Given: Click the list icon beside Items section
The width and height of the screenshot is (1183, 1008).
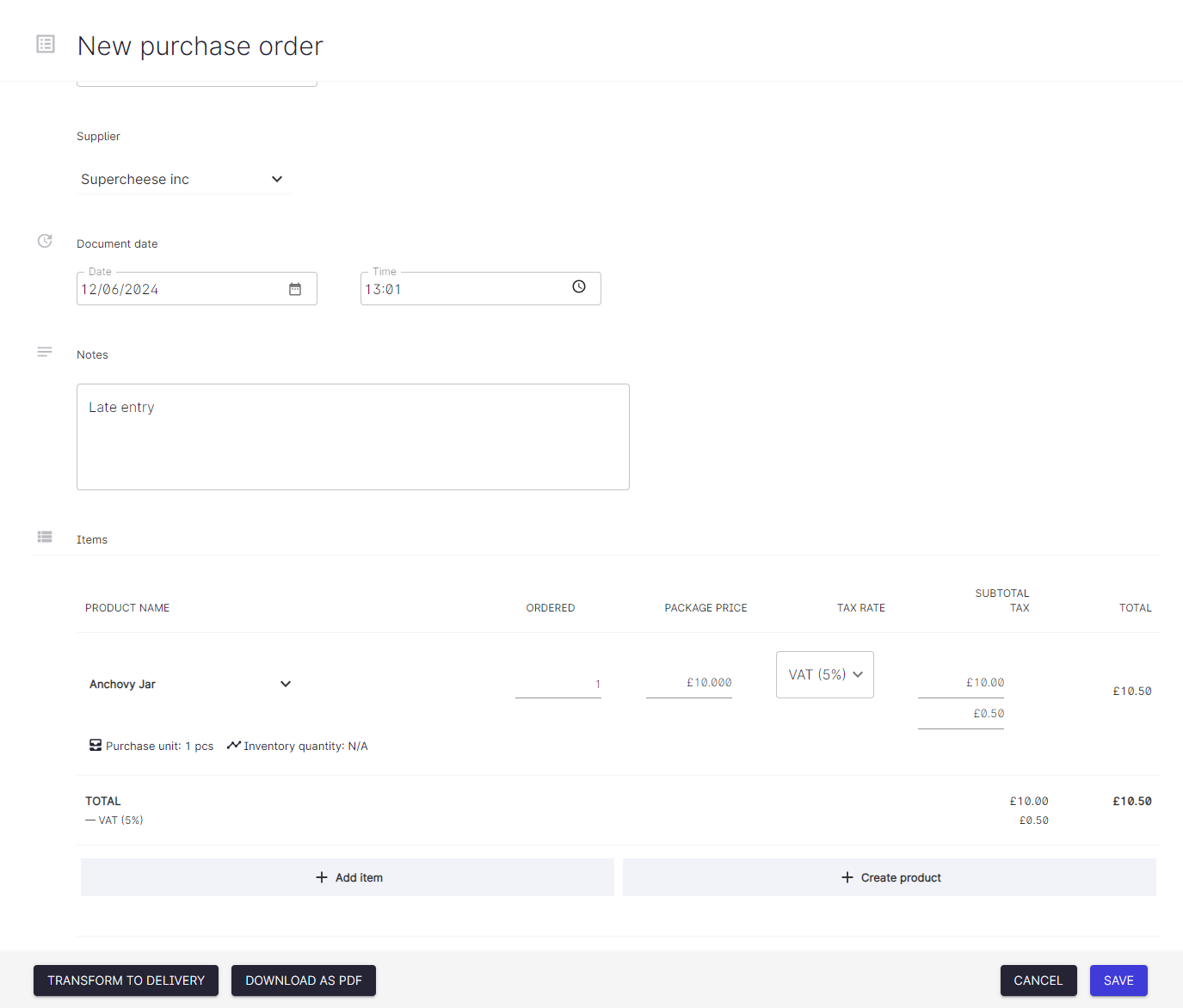Looking at the screenshot, I should pos(45,536).
